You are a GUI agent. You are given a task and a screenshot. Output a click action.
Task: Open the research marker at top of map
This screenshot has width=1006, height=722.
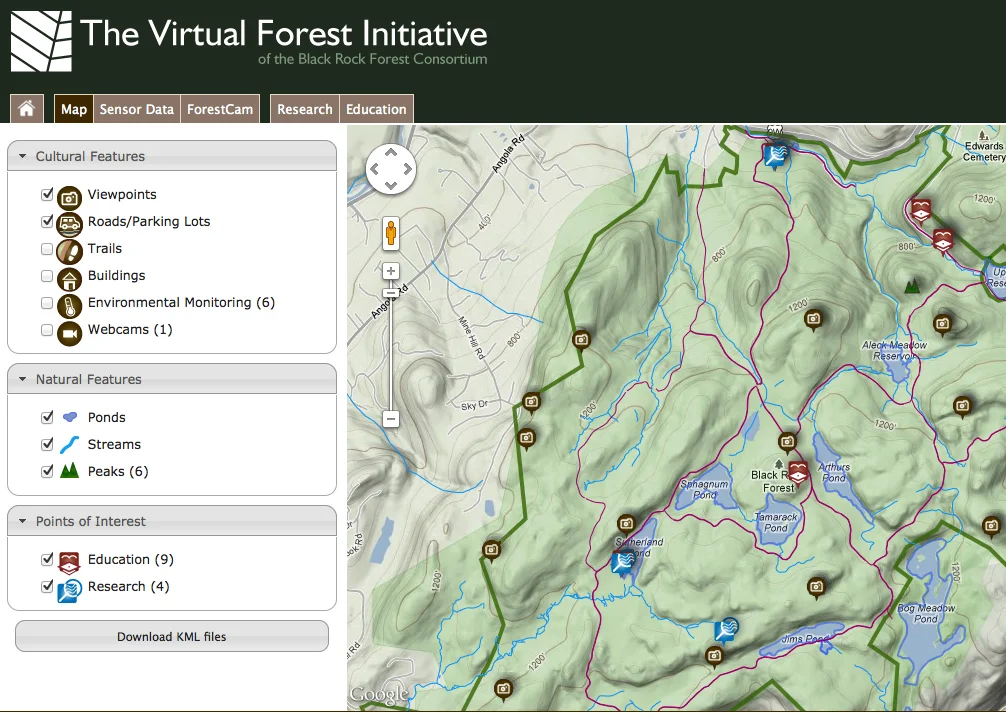(776, 155)
